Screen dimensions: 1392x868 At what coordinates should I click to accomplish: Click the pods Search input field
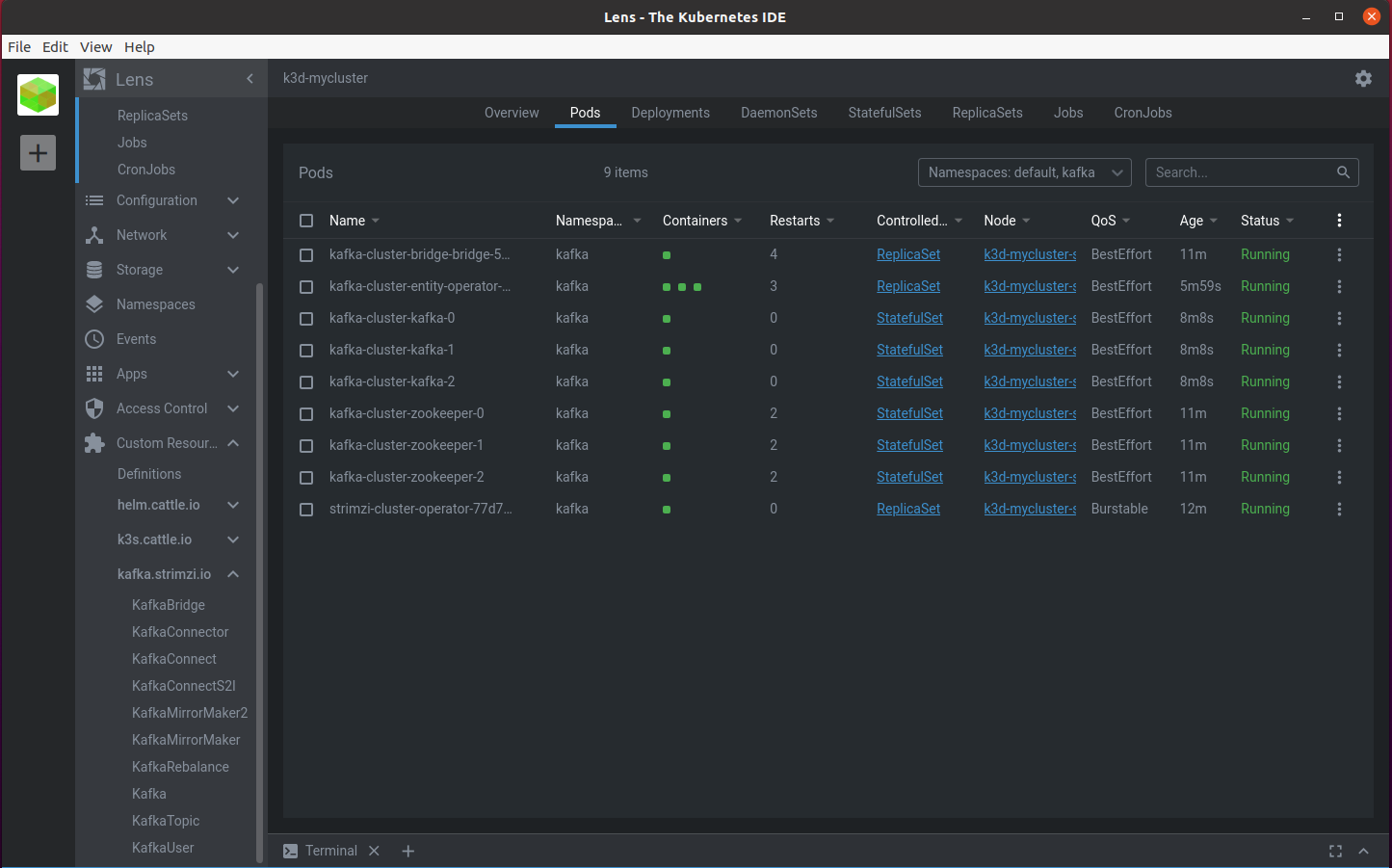click(x=1241, y=172)
